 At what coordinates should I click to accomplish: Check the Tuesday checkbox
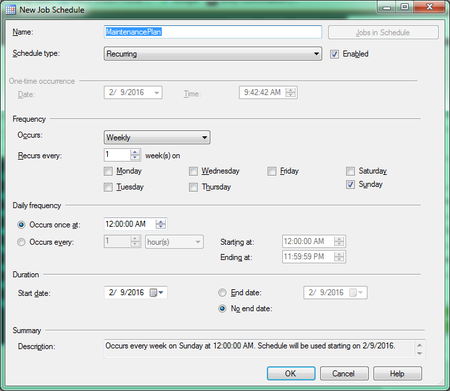[x=108, y=187]
